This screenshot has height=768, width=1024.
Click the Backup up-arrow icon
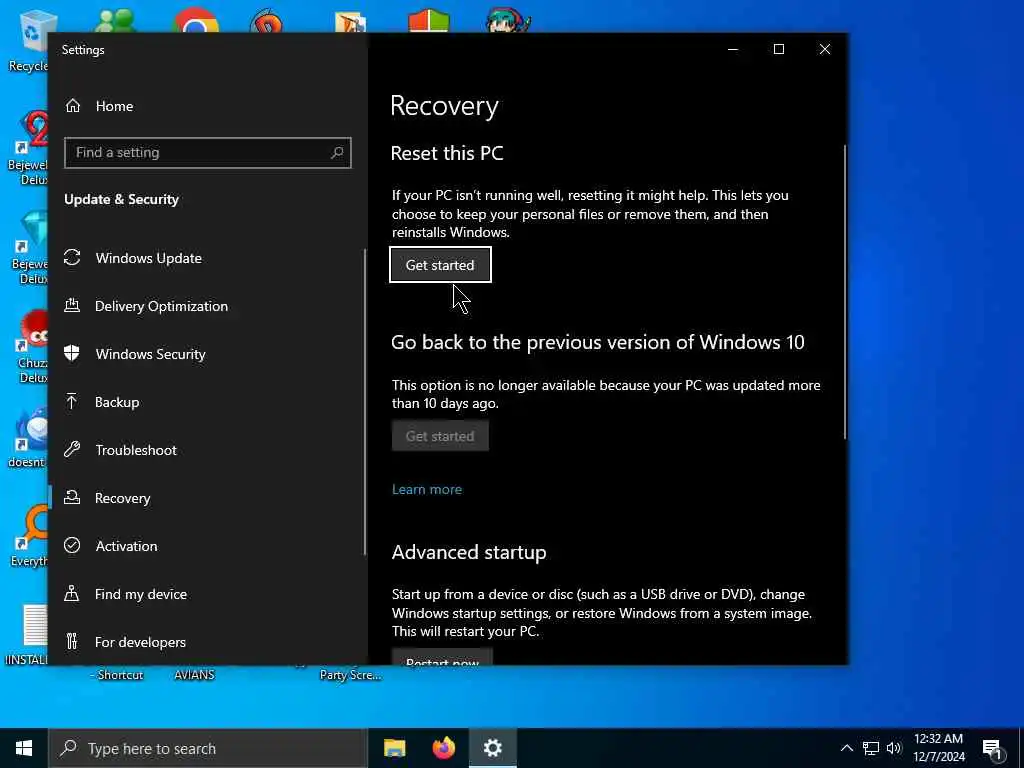click(72, 402)
